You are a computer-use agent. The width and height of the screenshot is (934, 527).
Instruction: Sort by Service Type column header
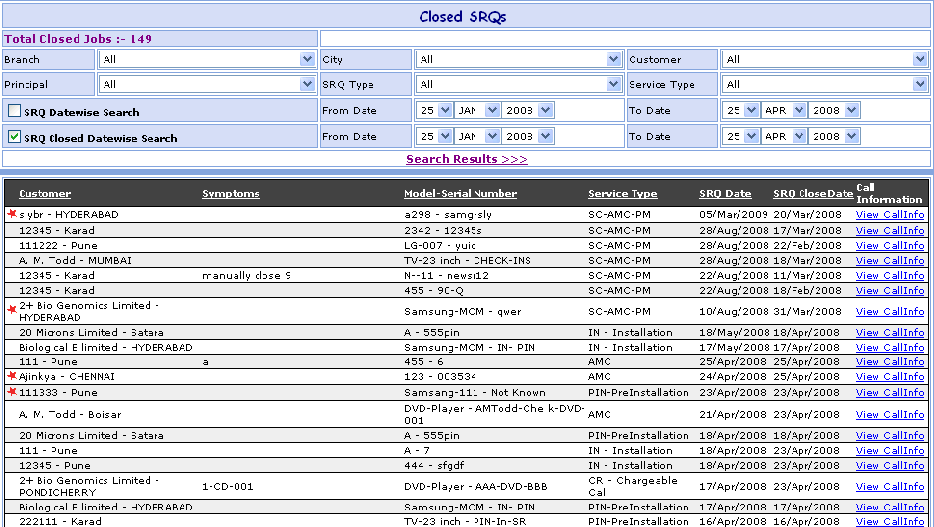(622, 193)
